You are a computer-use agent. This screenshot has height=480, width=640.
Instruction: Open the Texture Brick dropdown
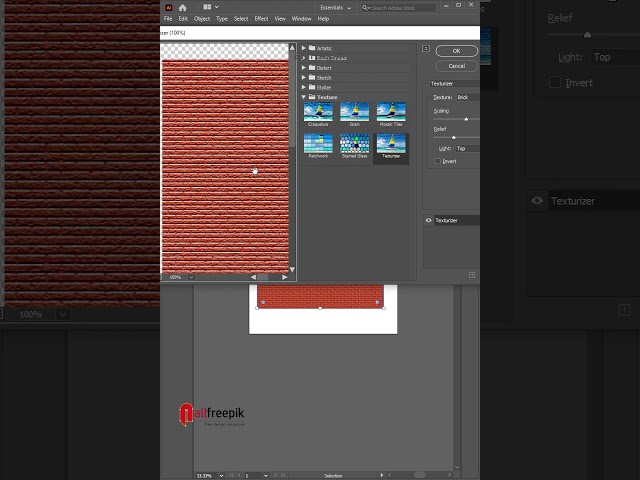coord(467,97)
